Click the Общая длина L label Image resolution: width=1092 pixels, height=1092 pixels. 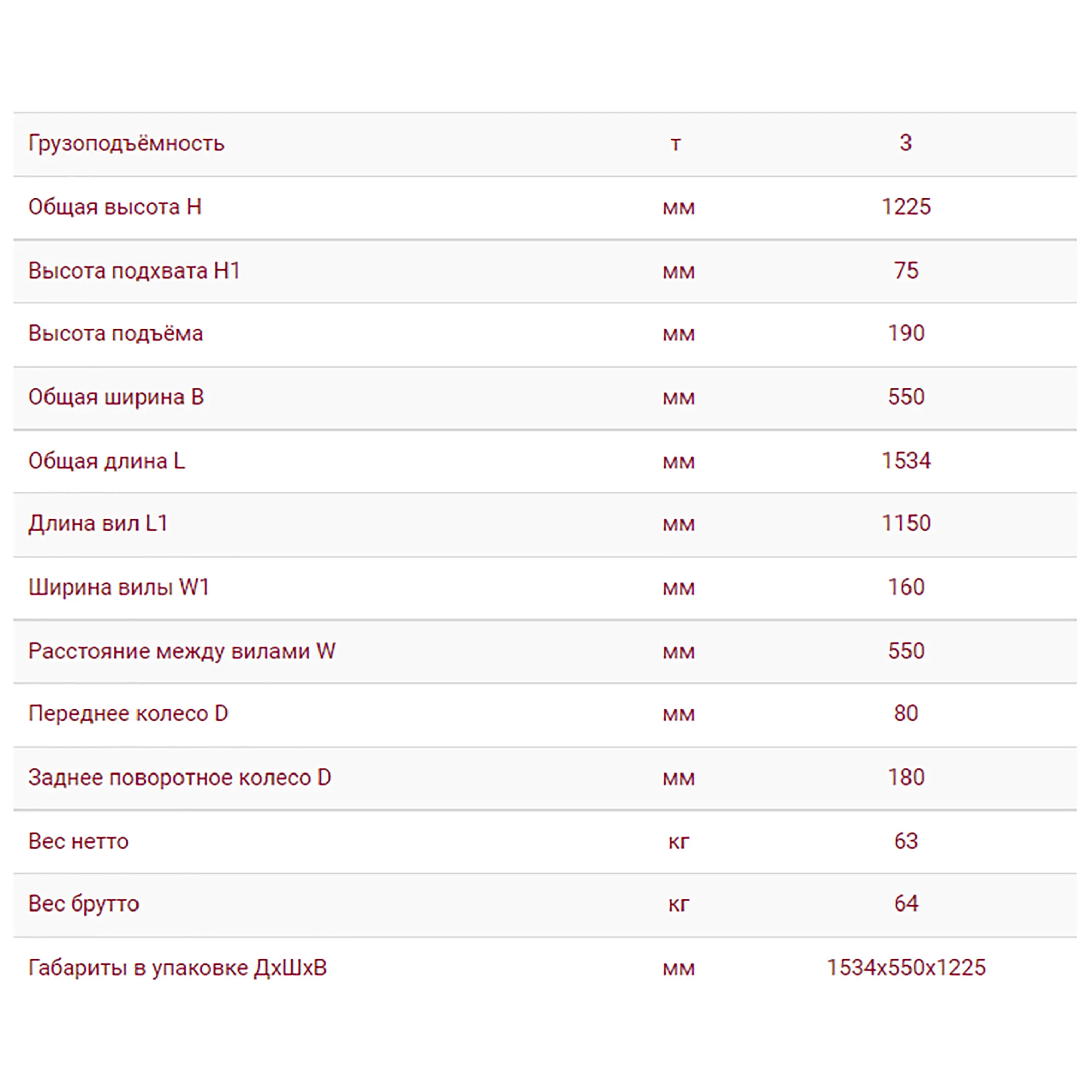[x=106, y=461]
